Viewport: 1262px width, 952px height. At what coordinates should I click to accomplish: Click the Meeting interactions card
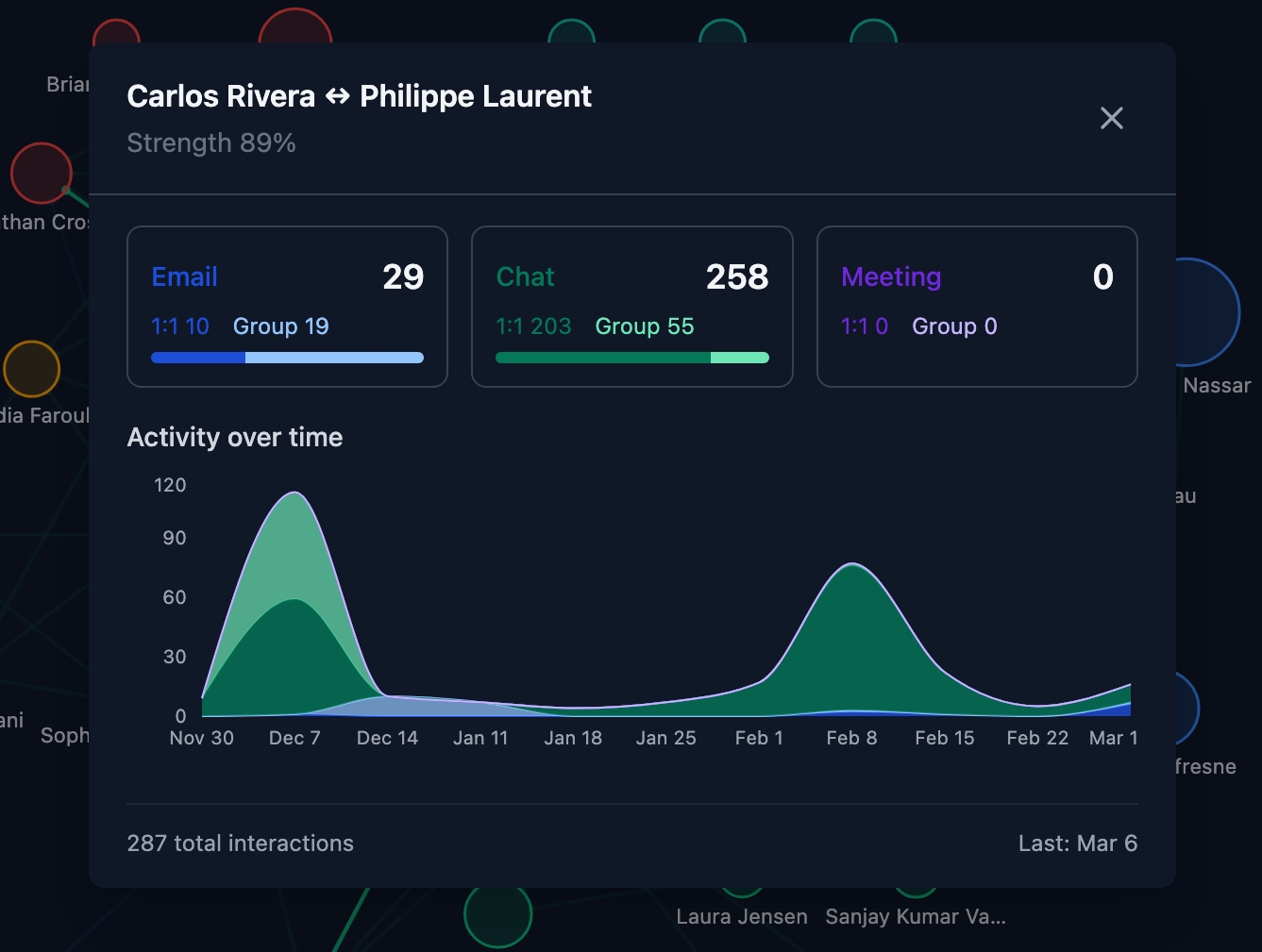(x=976, y=306)
